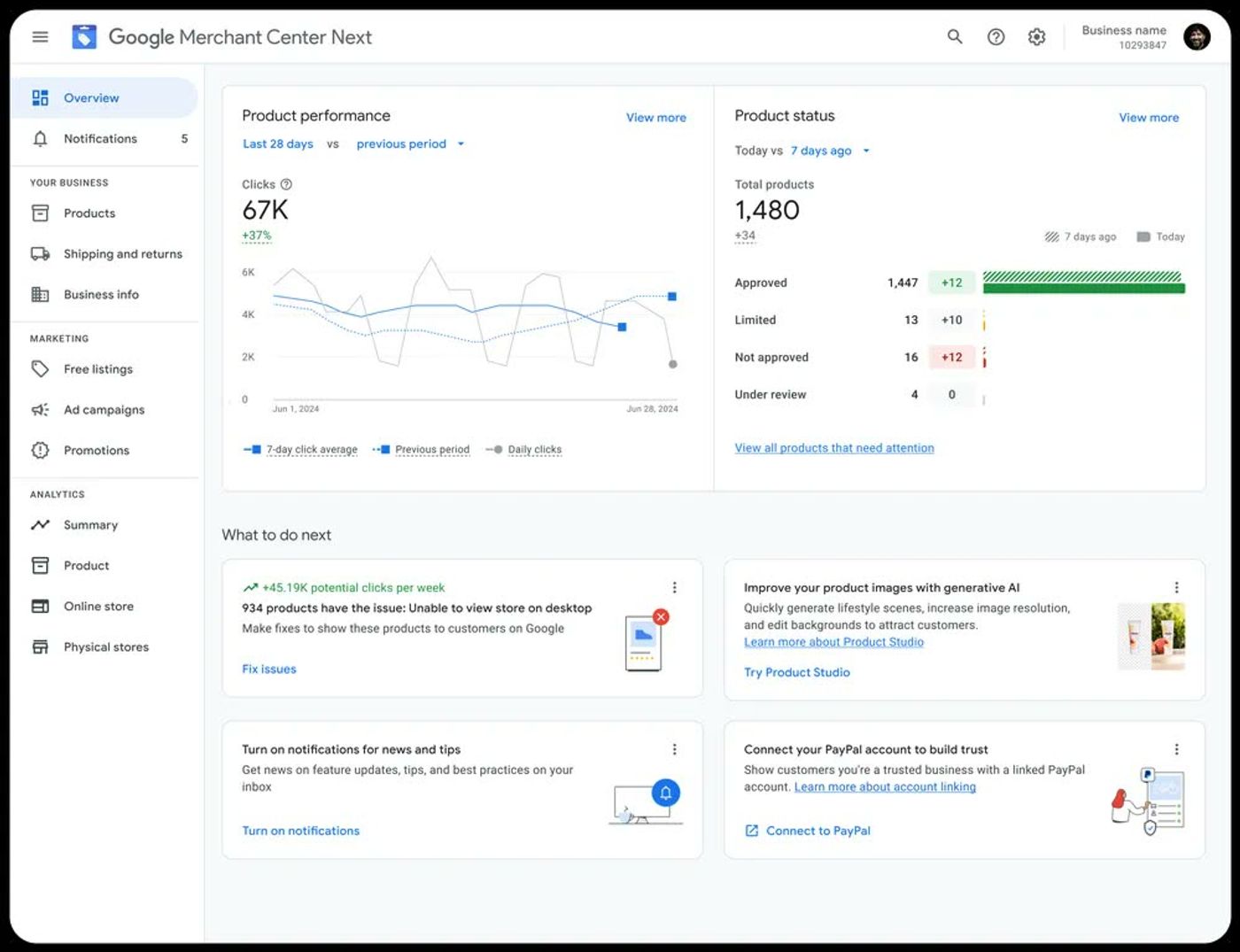
Task: Open Online store analytics
Action: tap(105, 607)
